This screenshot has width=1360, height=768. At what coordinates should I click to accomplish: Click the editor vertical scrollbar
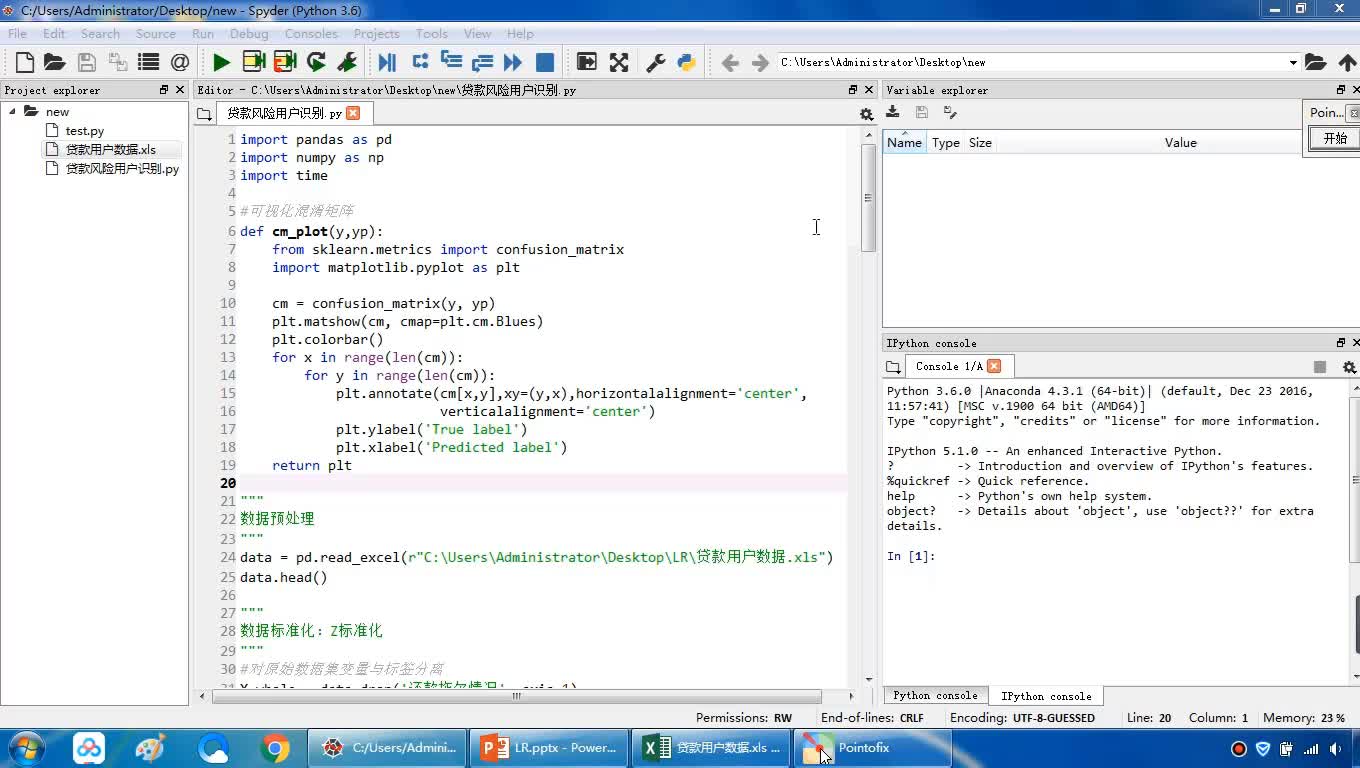868,200
